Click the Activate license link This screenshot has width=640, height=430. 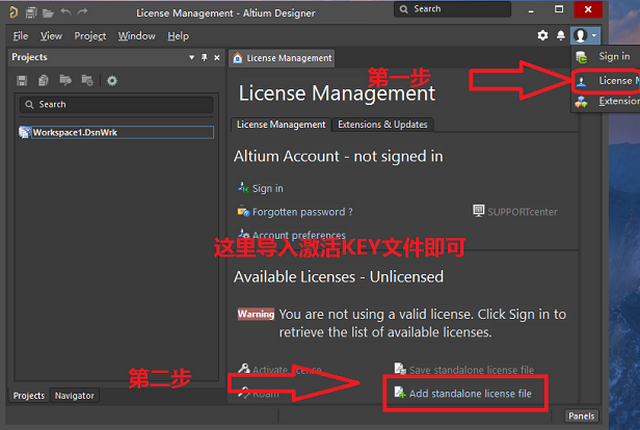pos(287,370)
